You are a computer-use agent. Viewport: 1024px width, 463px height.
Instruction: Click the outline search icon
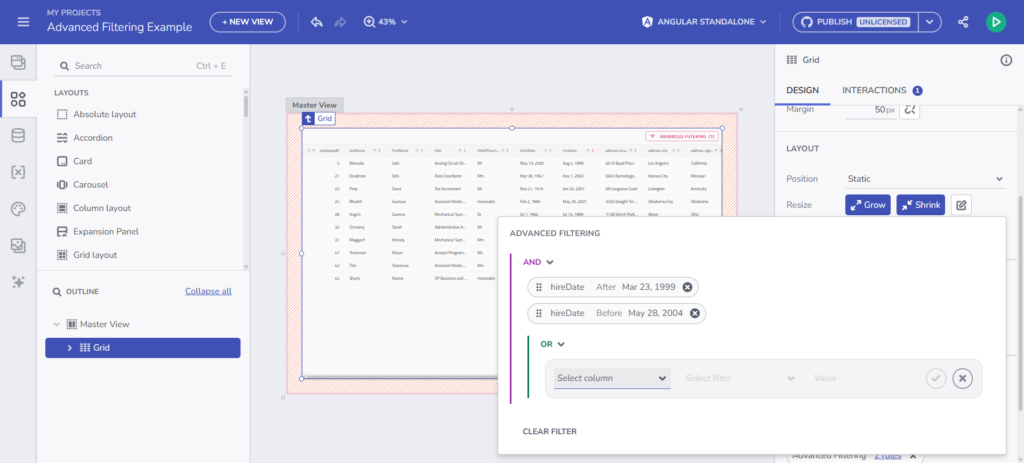click(57, 292)
